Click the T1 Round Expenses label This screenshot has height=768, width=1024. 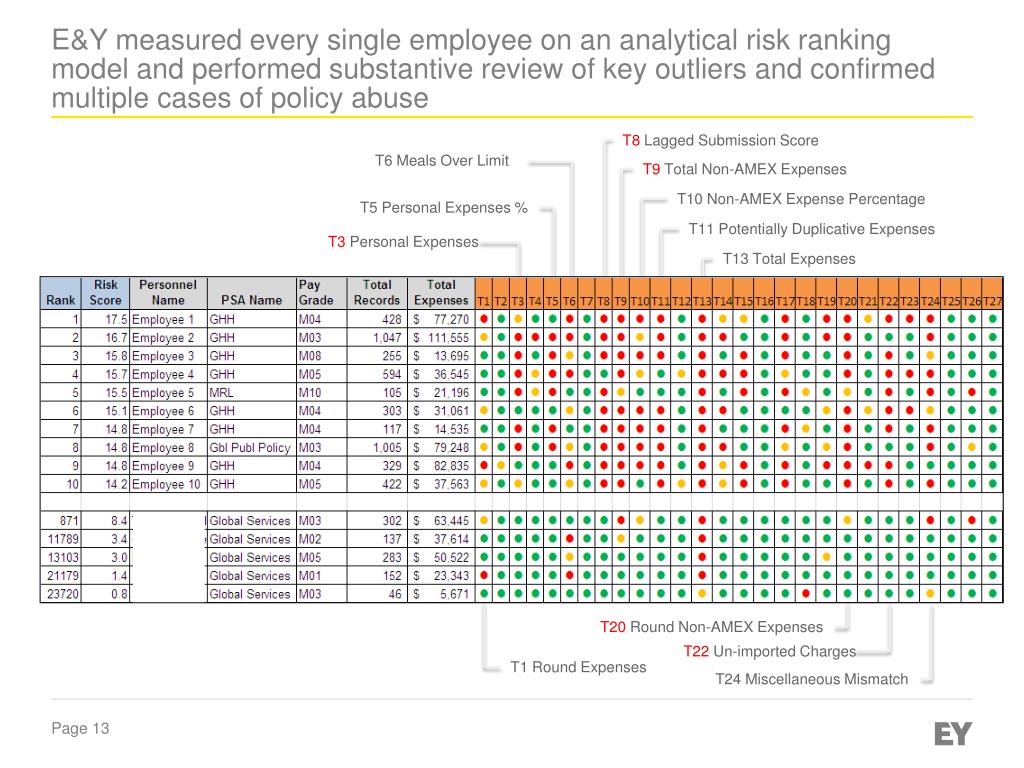coord(578,667)
